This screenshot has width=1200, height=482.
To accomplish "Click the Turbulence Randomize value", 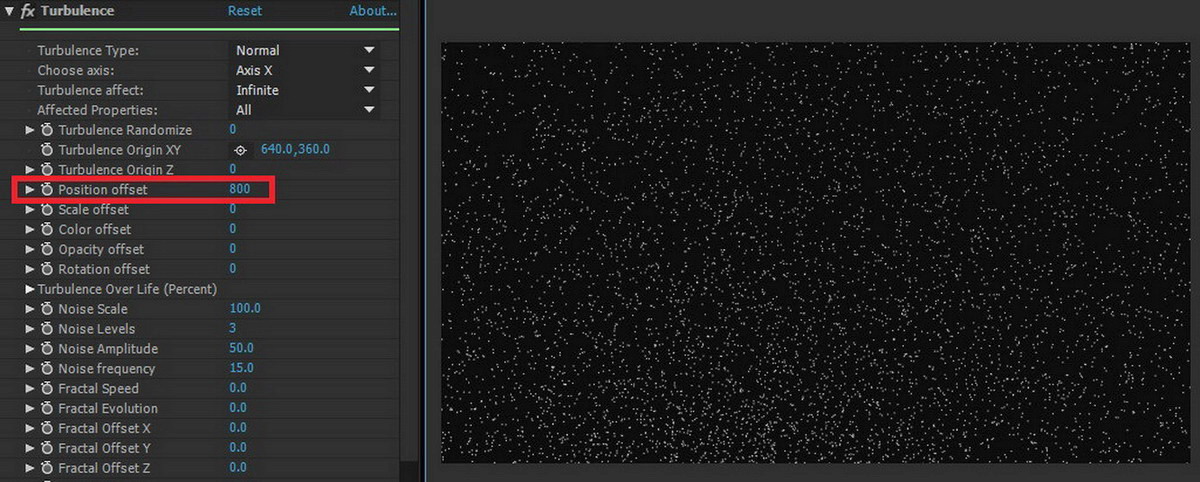I will (233, 130).
